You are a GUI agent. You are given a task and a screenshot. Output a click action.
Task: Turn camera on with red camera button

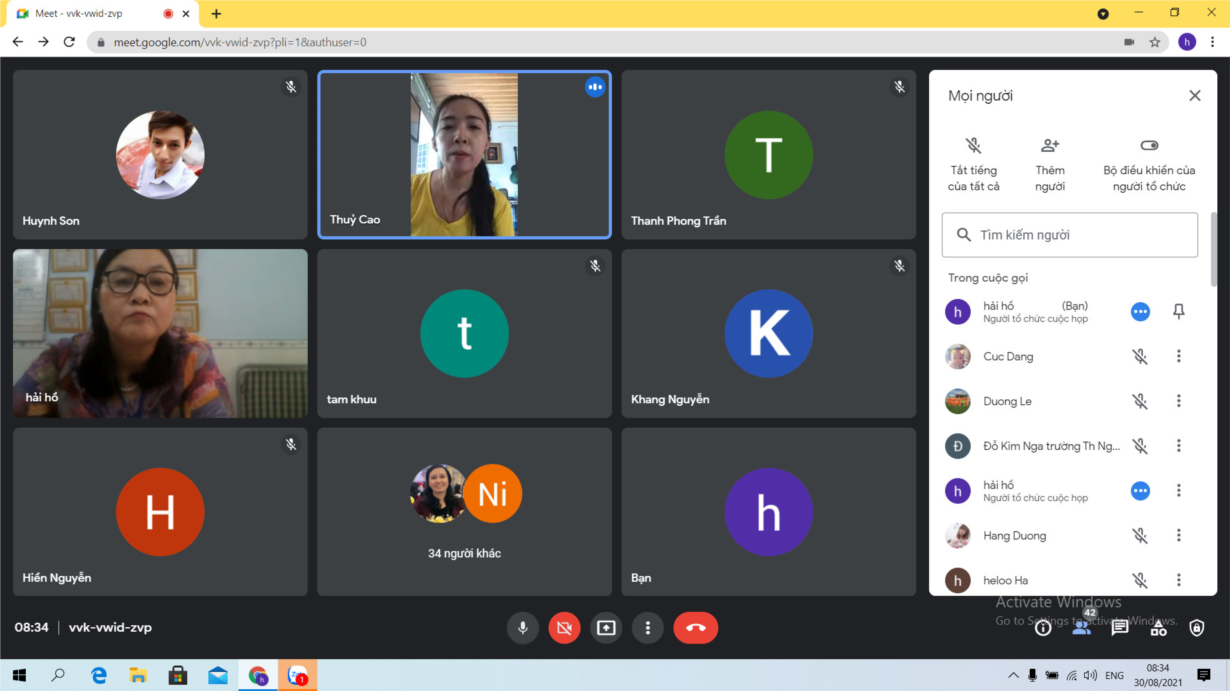click(x=564, y=628)
